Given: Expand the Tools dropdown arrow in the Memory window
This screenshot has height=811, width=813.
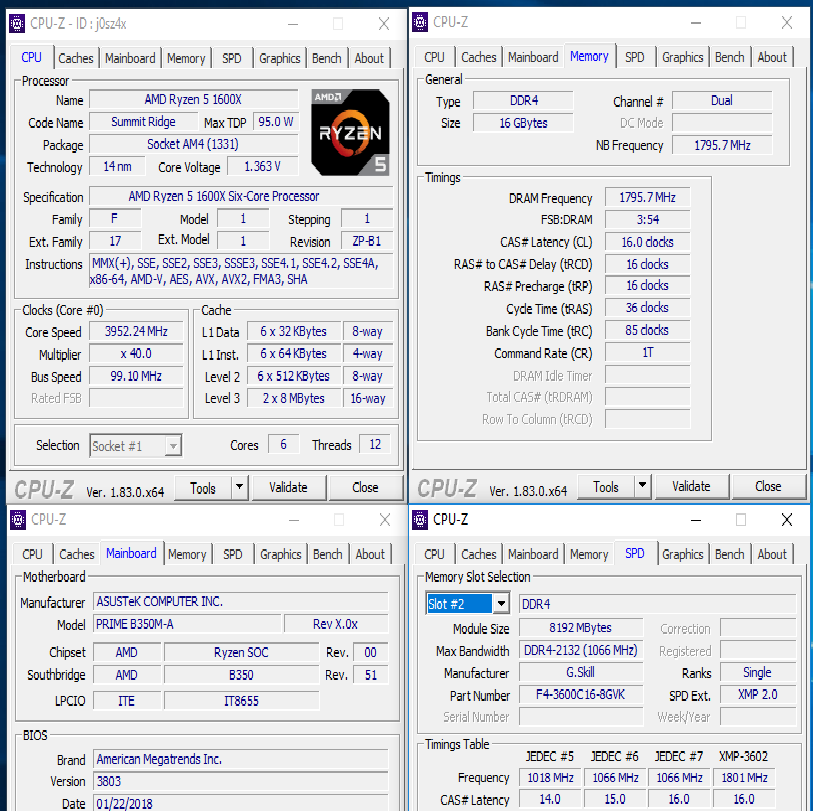Looking at the screenshot, I should pos(642,486).
